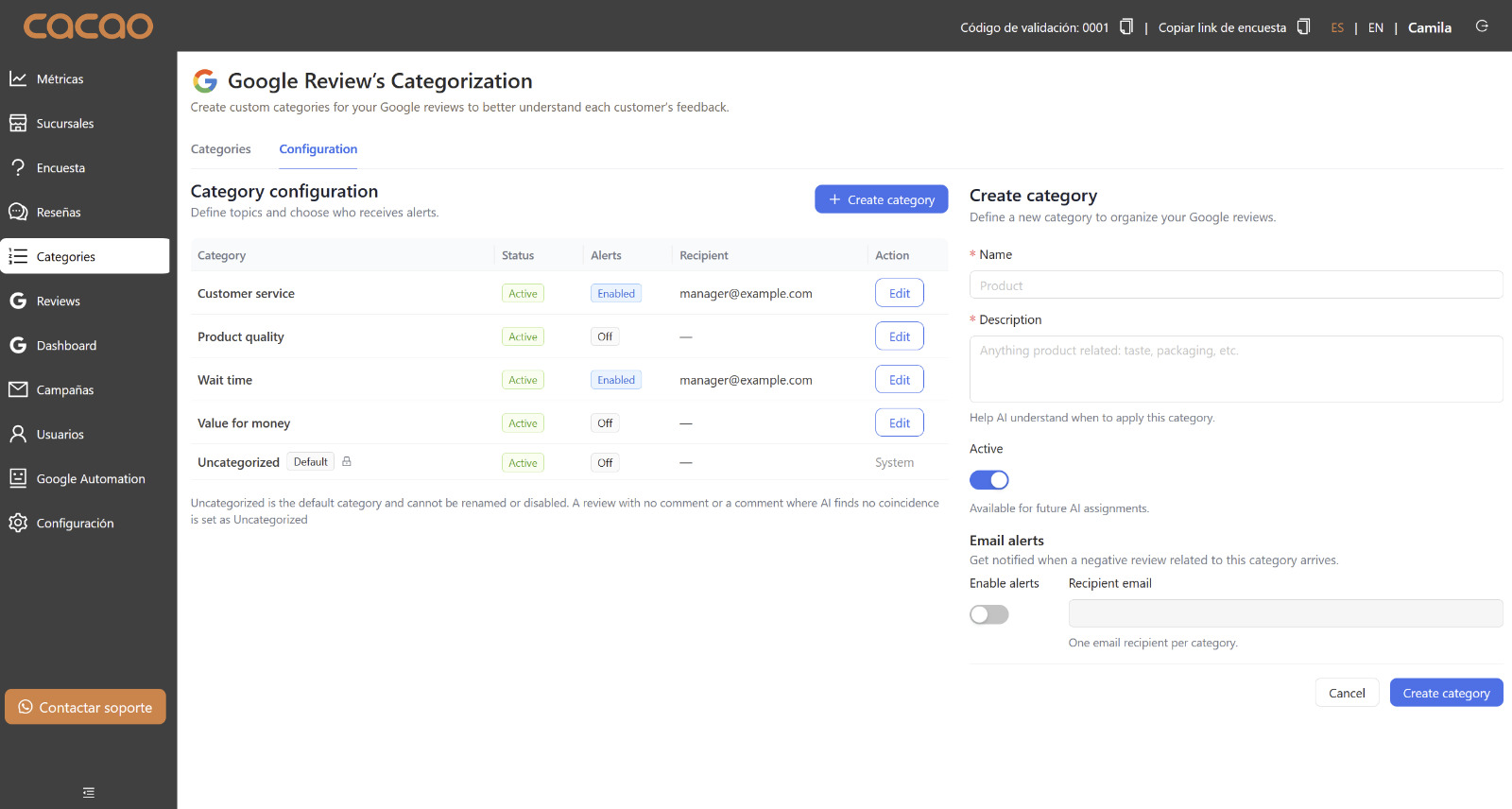The height and width of the screenshot is (809, 1512).
Task: Submit form with bottom Create category button
Action: point(1446,693)
